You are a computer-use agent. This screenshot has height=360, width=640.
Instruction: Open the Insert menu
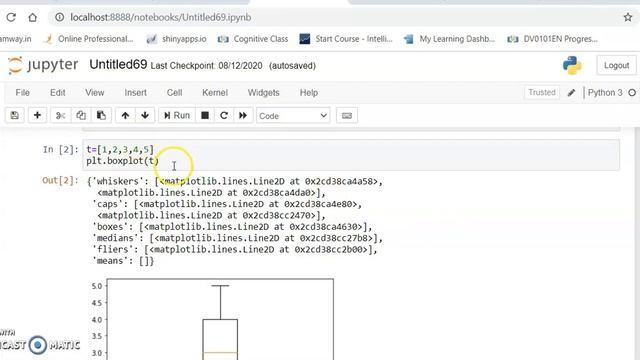(x=136, y=93)
